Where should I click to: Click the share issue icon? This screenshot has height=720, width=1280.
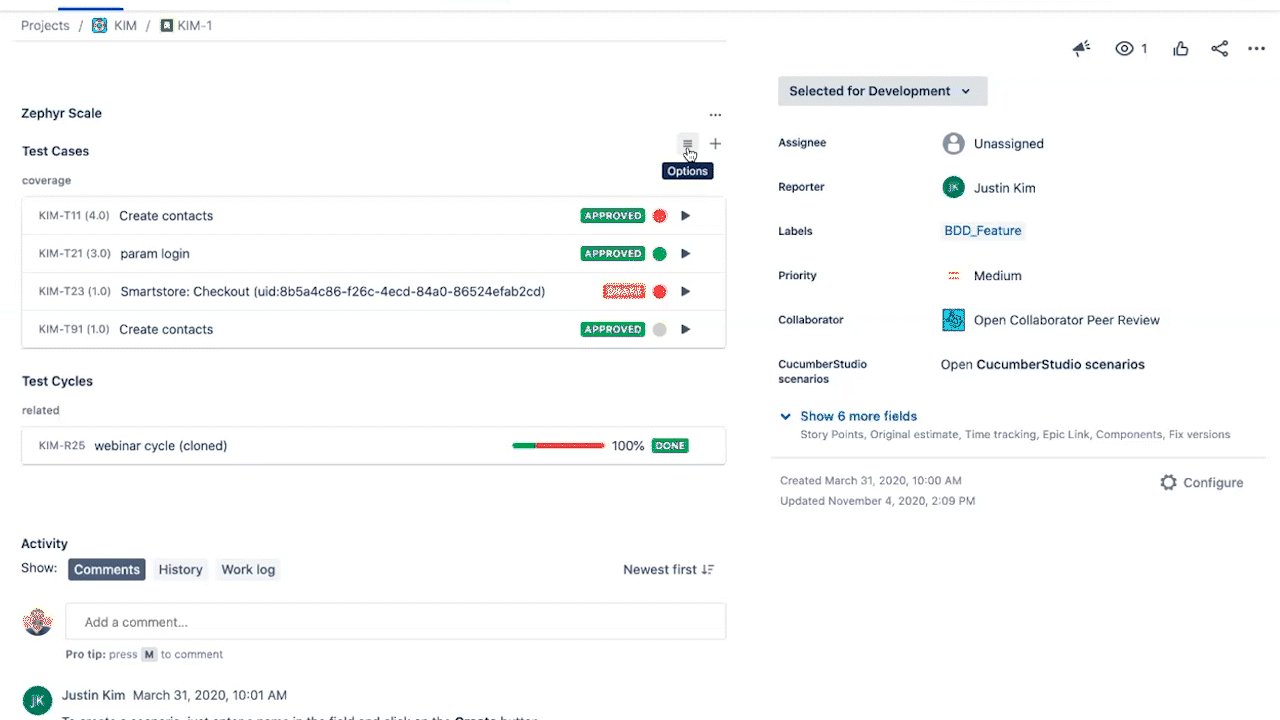(1219, 48)
